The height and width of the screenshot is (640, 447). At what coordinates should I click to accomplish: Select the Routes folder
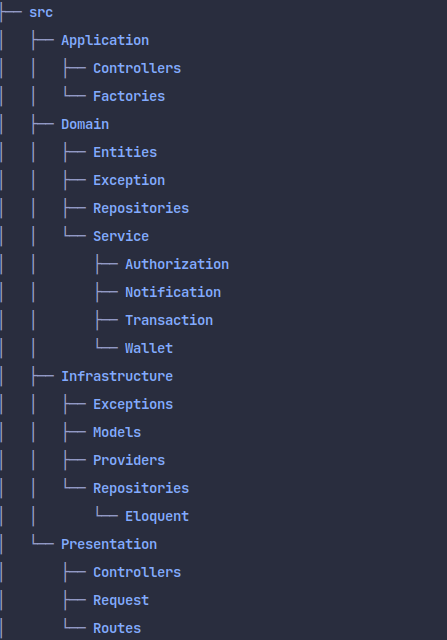[x=117, y=629]
